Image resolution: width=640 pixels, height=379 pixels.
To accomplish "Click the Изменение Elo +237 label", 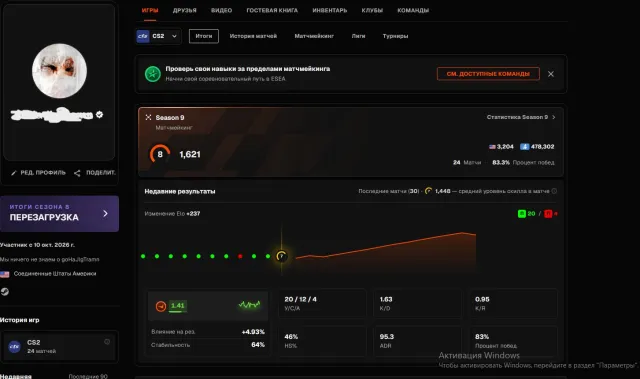I will tap(172, 214).
